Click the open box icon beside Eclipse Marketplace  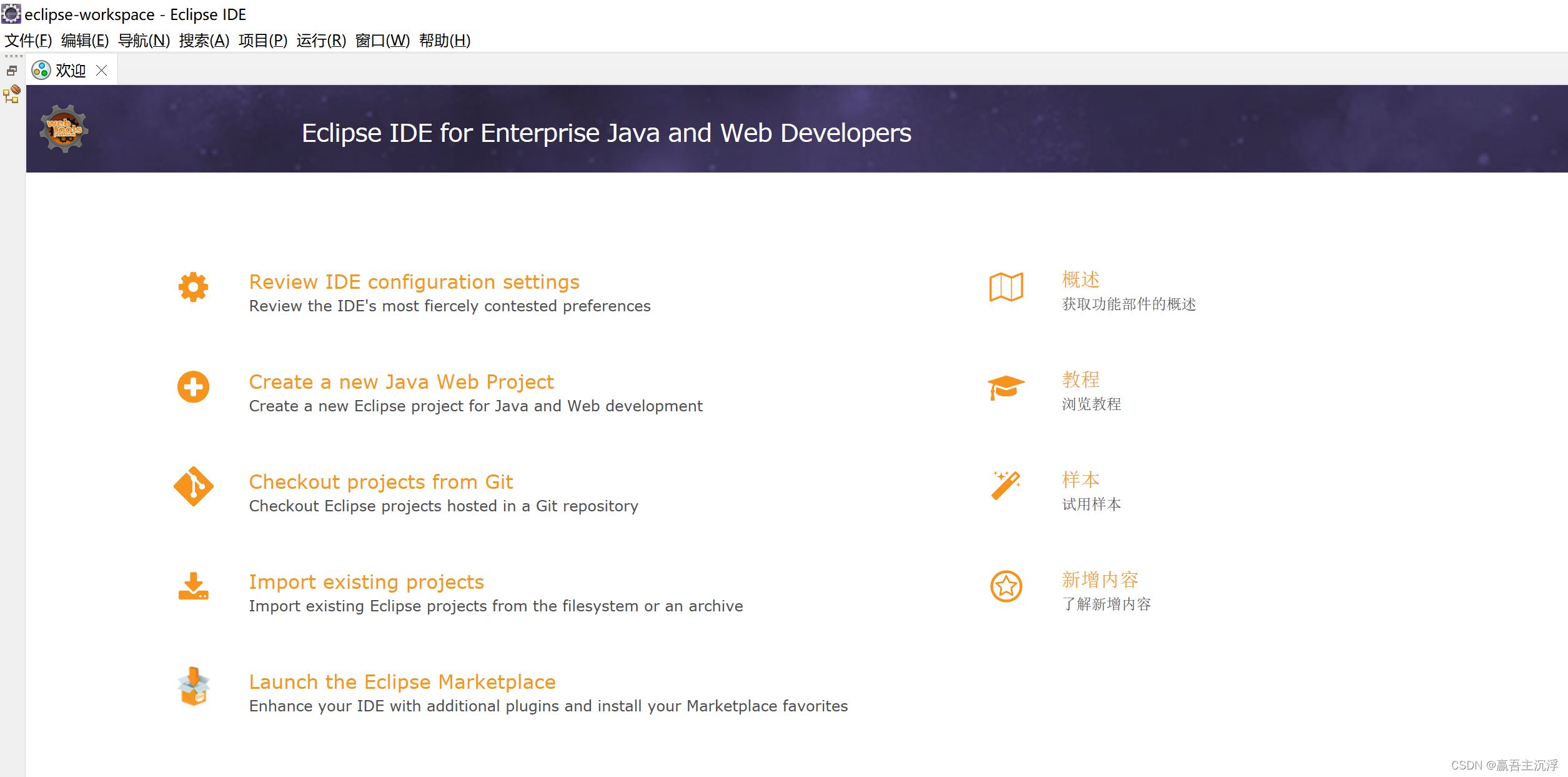pos(192,687)
